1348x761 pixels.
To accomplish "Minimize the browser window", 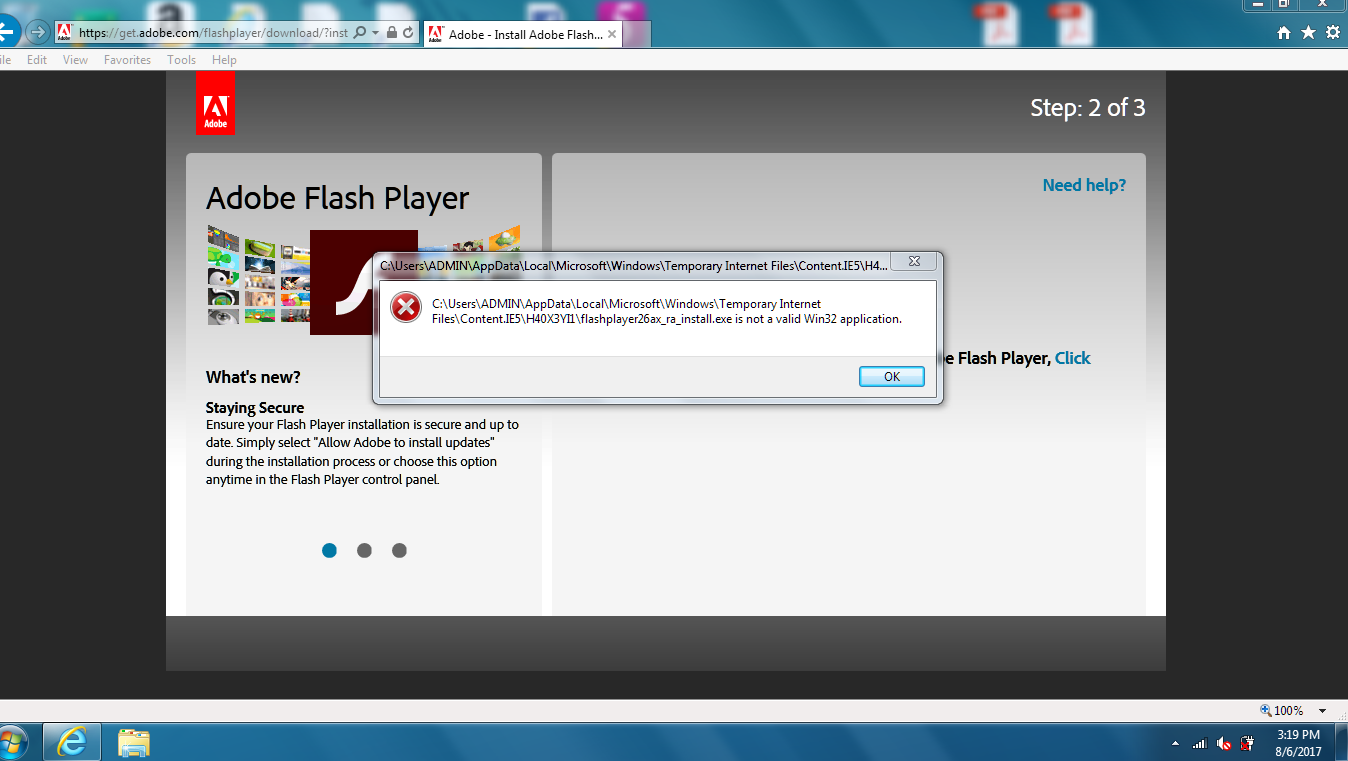I will (1258, 4).
